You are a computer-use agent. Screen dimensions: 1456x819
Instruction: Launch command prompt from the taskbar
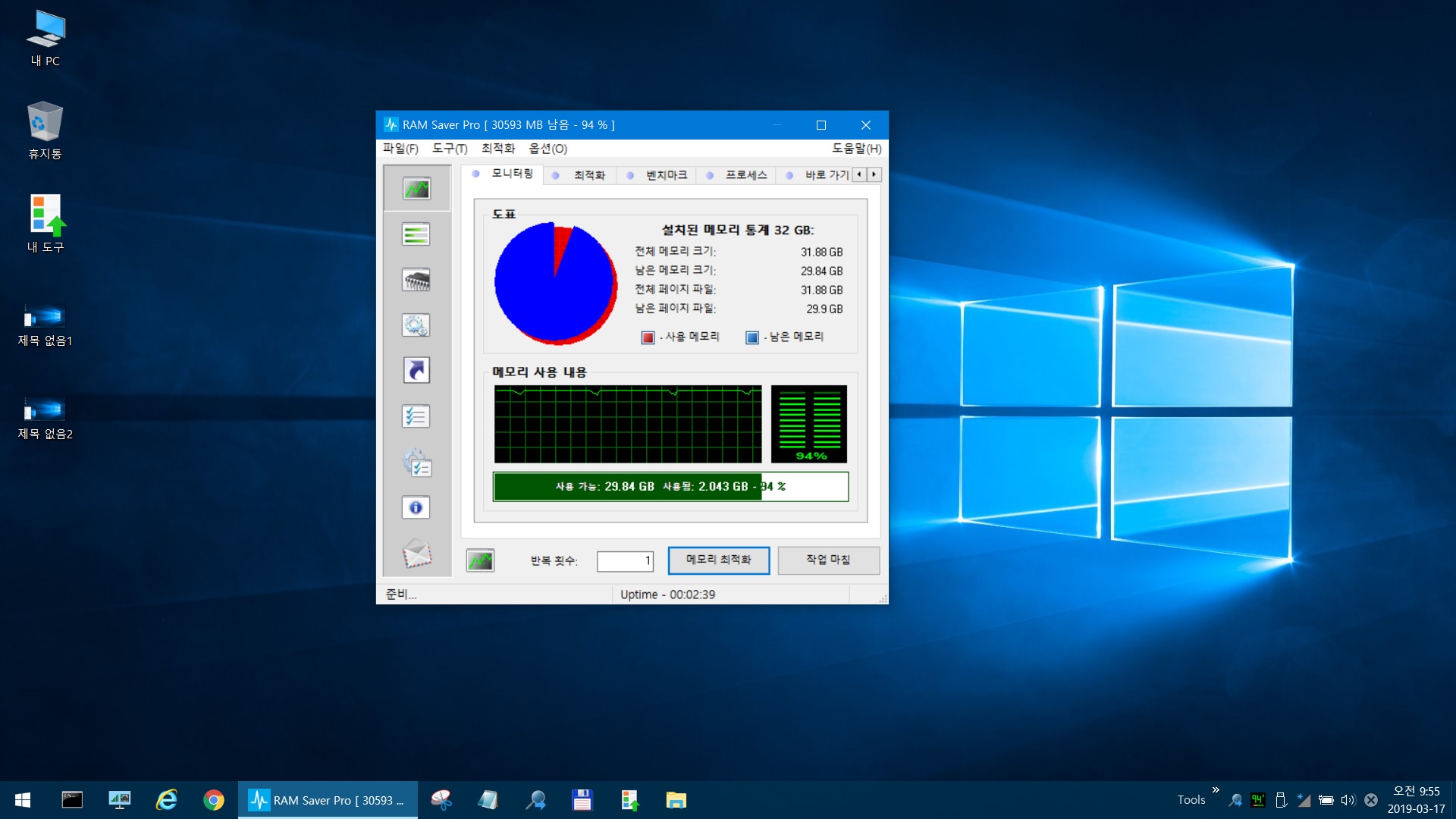tap(72, 800)
